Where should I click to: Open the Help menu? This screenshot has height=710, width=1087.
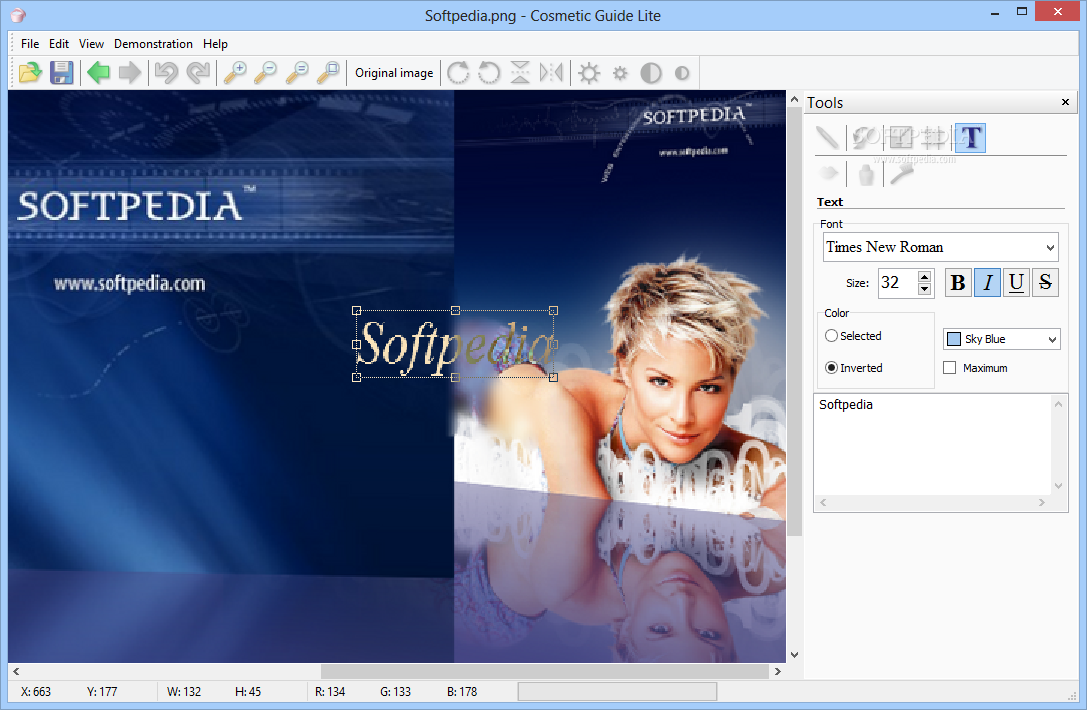[215, 44]
